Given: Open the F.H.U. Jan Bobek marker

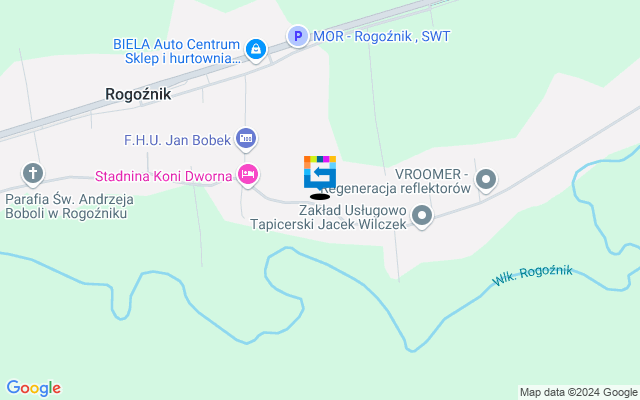Looking at the screenshot, I should click(246, 139).
